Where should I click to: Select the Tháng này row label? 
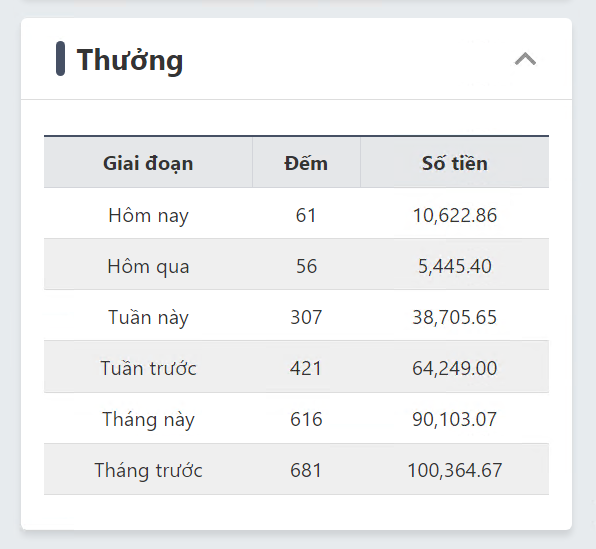pyautogui.click(x=148, y=419)
